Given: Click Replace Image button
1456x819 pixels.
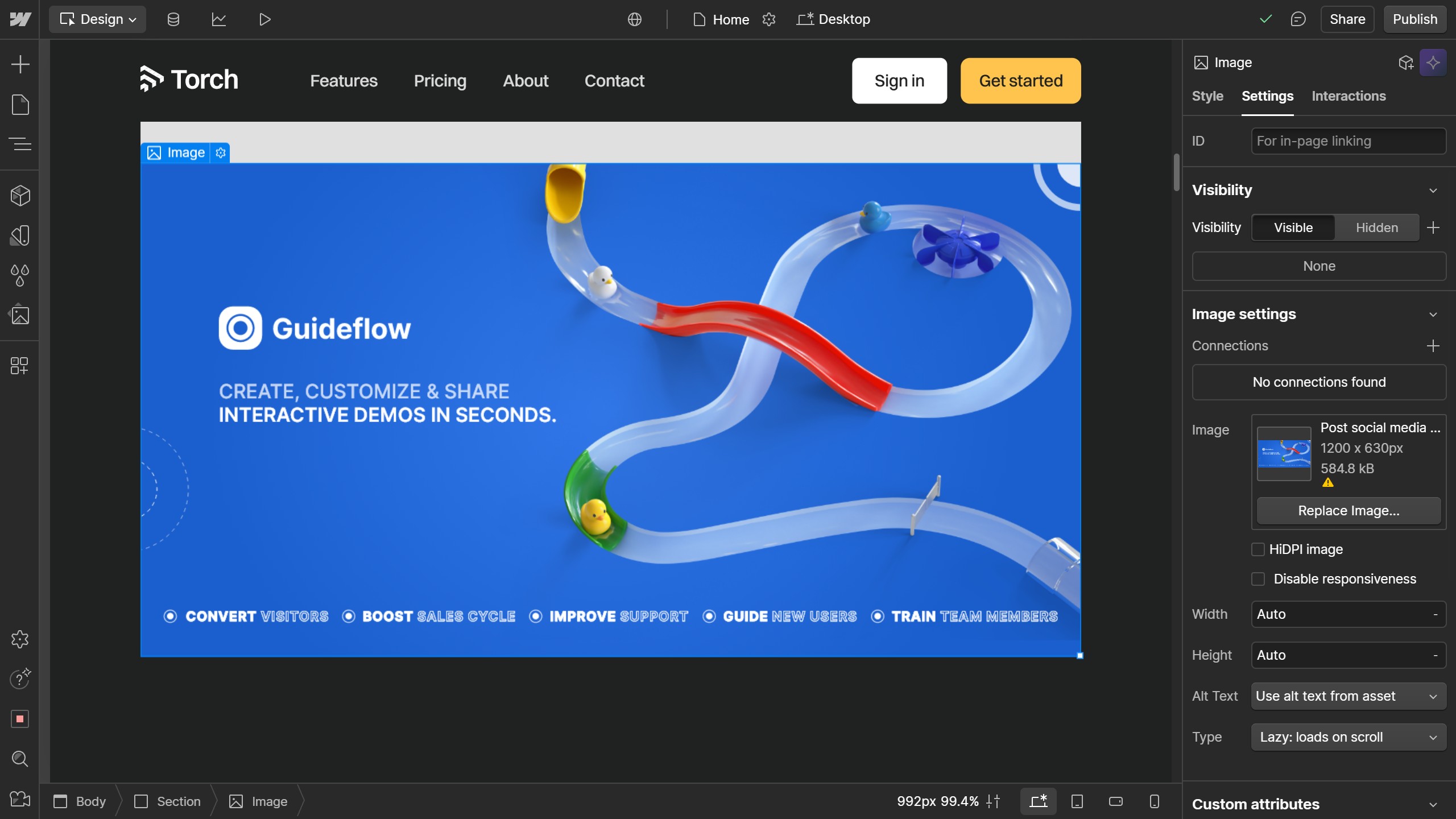Looking at the screenshot, I should pyautogui.click(x=1349, y=511).
